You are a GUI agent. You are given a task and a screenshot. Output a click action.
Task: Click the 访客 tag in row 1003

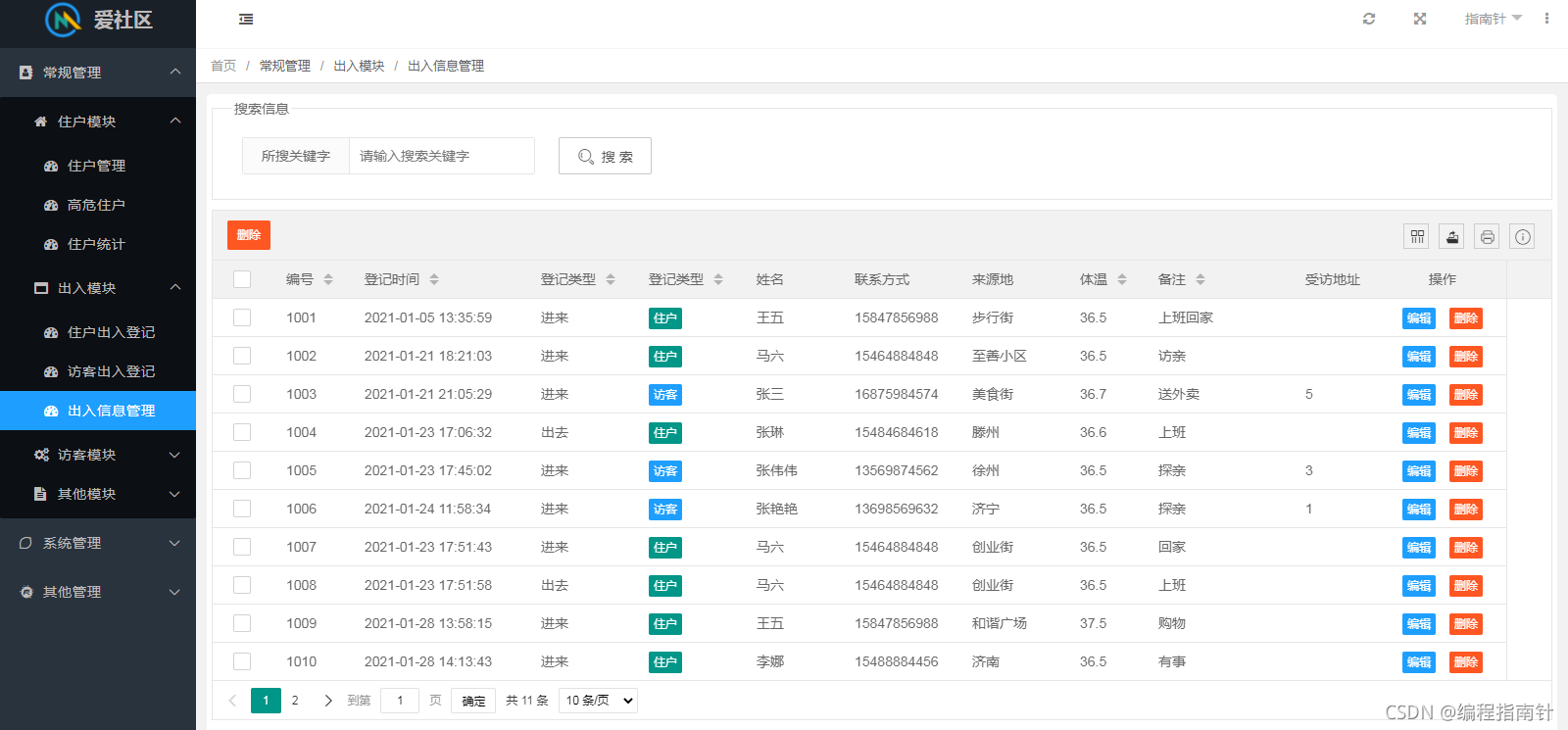pos(665,395)
